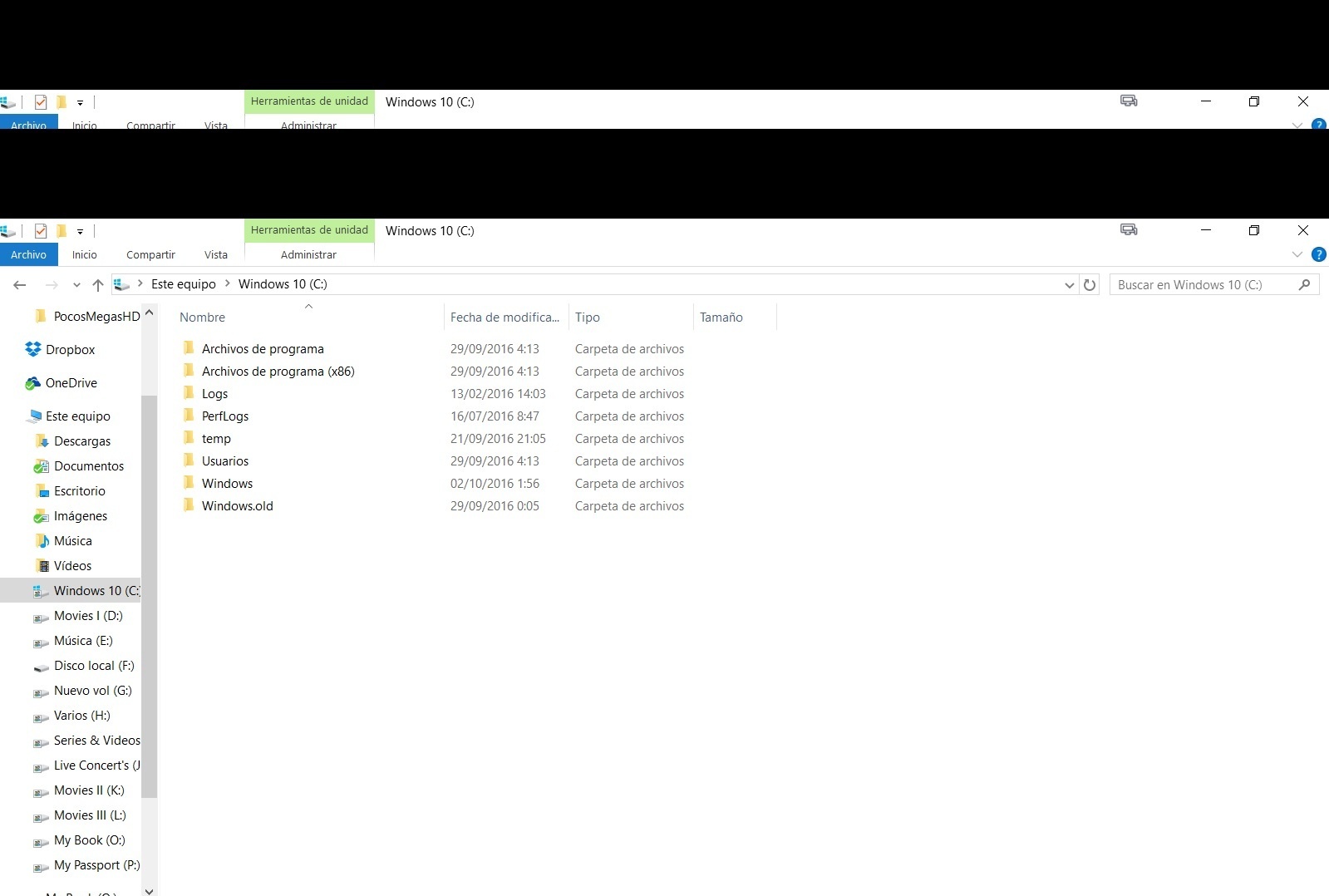Screen dimensions: 1329x896
Task: Select the temp folder icon
Action: (189, 438)
